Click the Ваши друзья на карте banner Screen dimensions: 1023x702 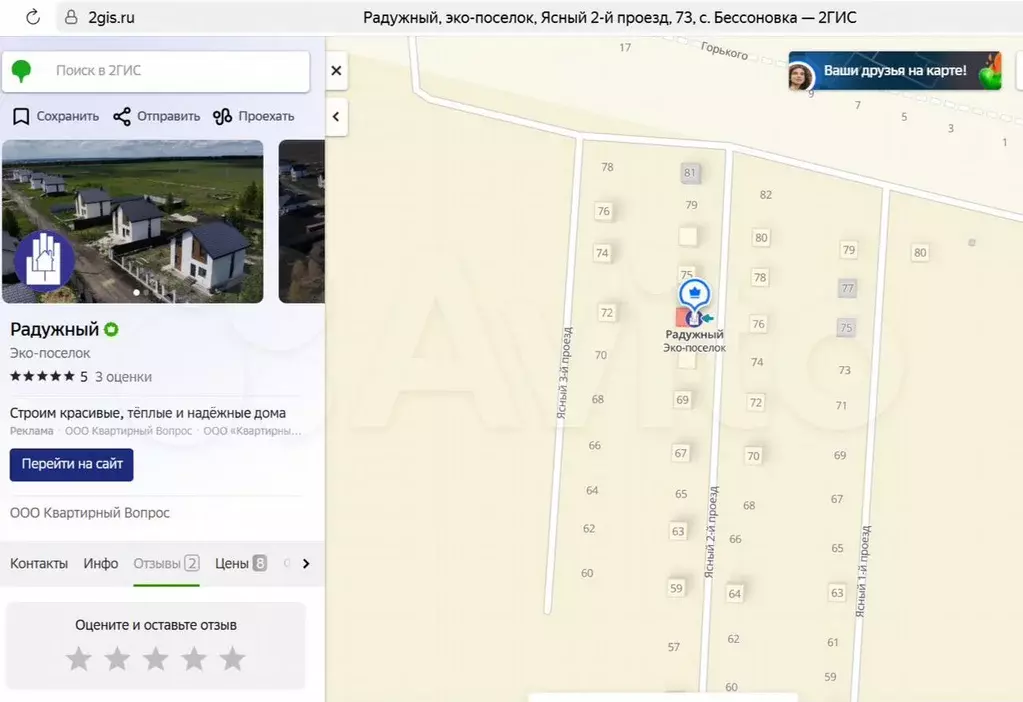tap(894, 71)
